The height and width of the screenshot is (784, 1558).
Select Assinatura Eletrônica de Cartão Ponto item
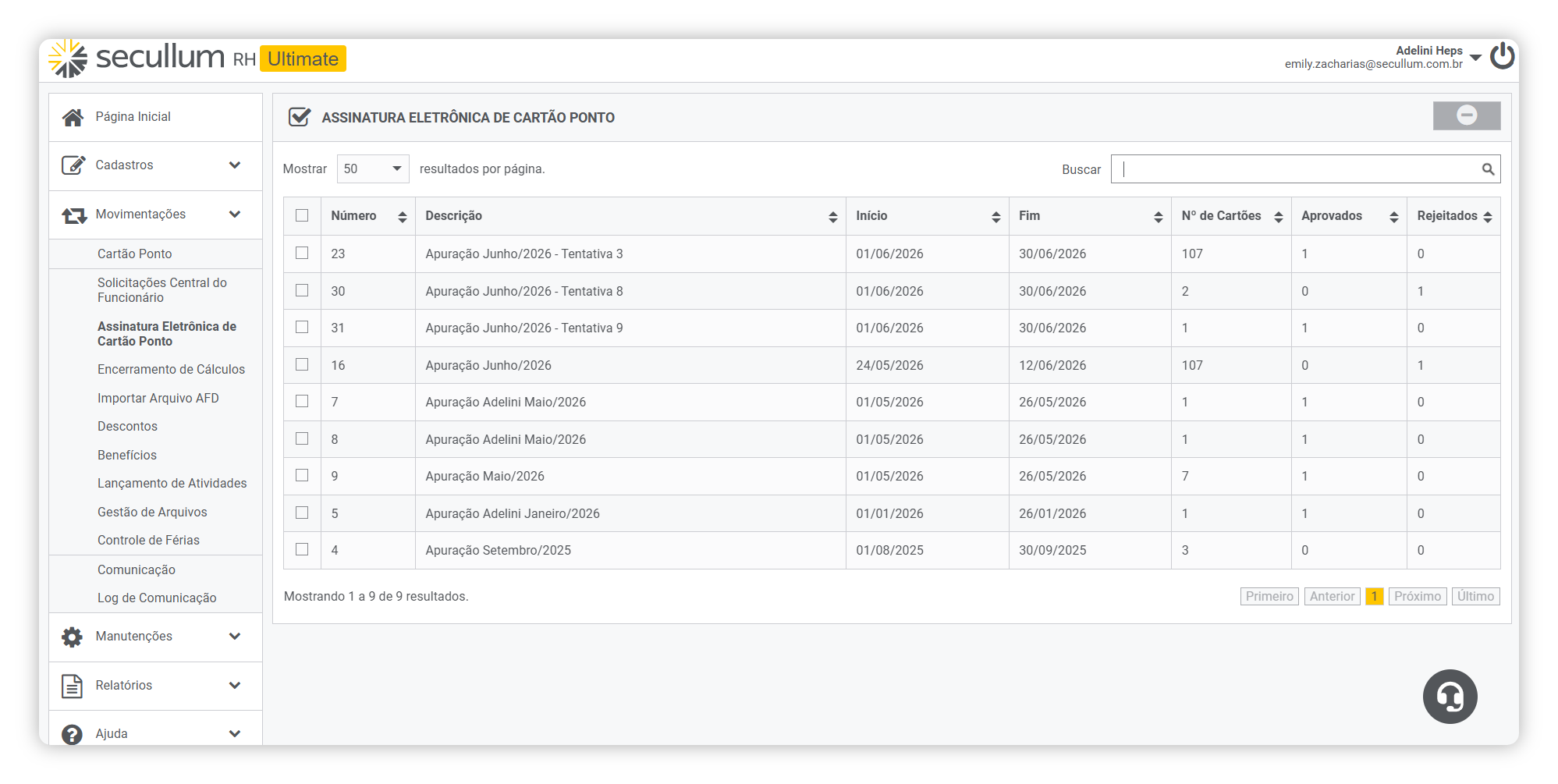(x=167, y=334)
